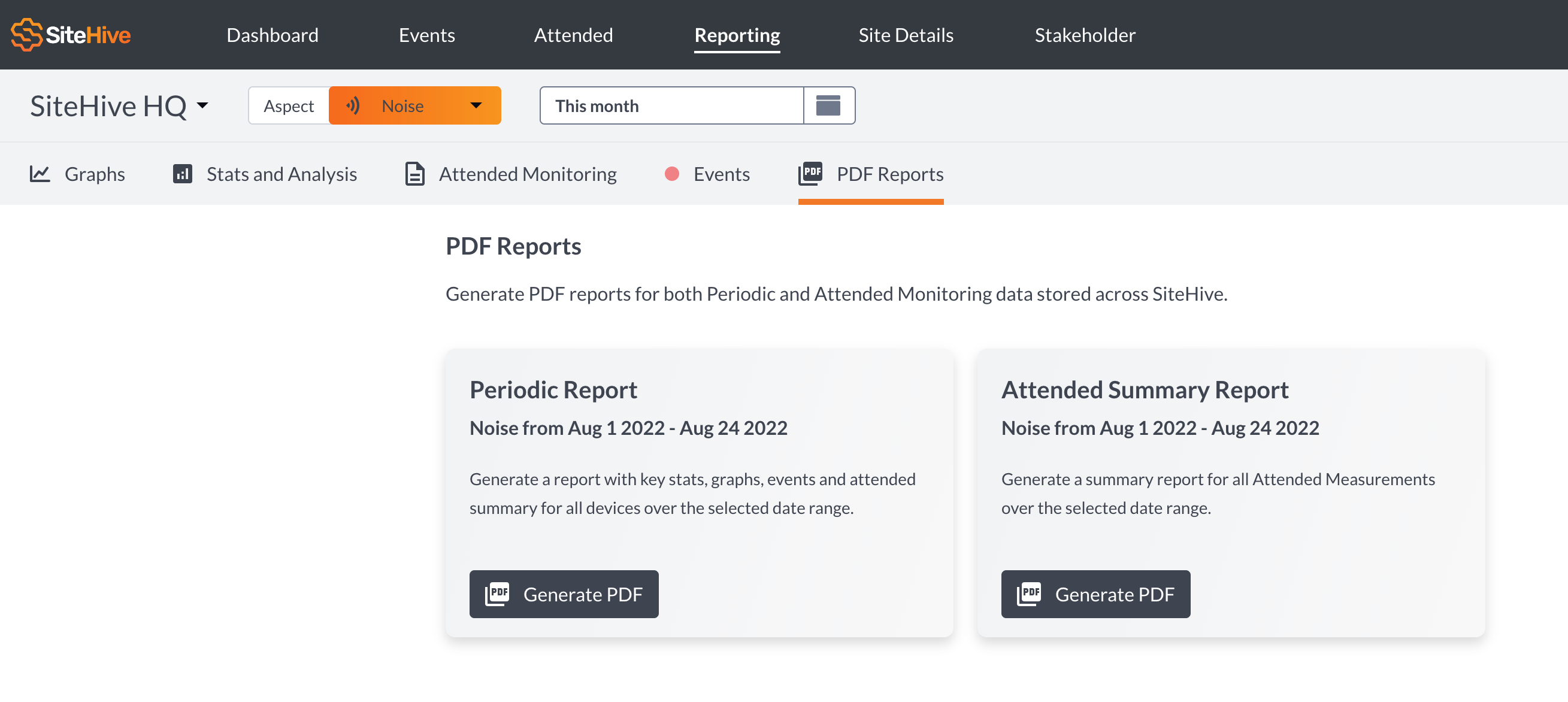Expand the SiteHive HQ site dropdown arrow
Image resolution: width=1568 pixels, height=702 pixels.
tap(202, 105)
